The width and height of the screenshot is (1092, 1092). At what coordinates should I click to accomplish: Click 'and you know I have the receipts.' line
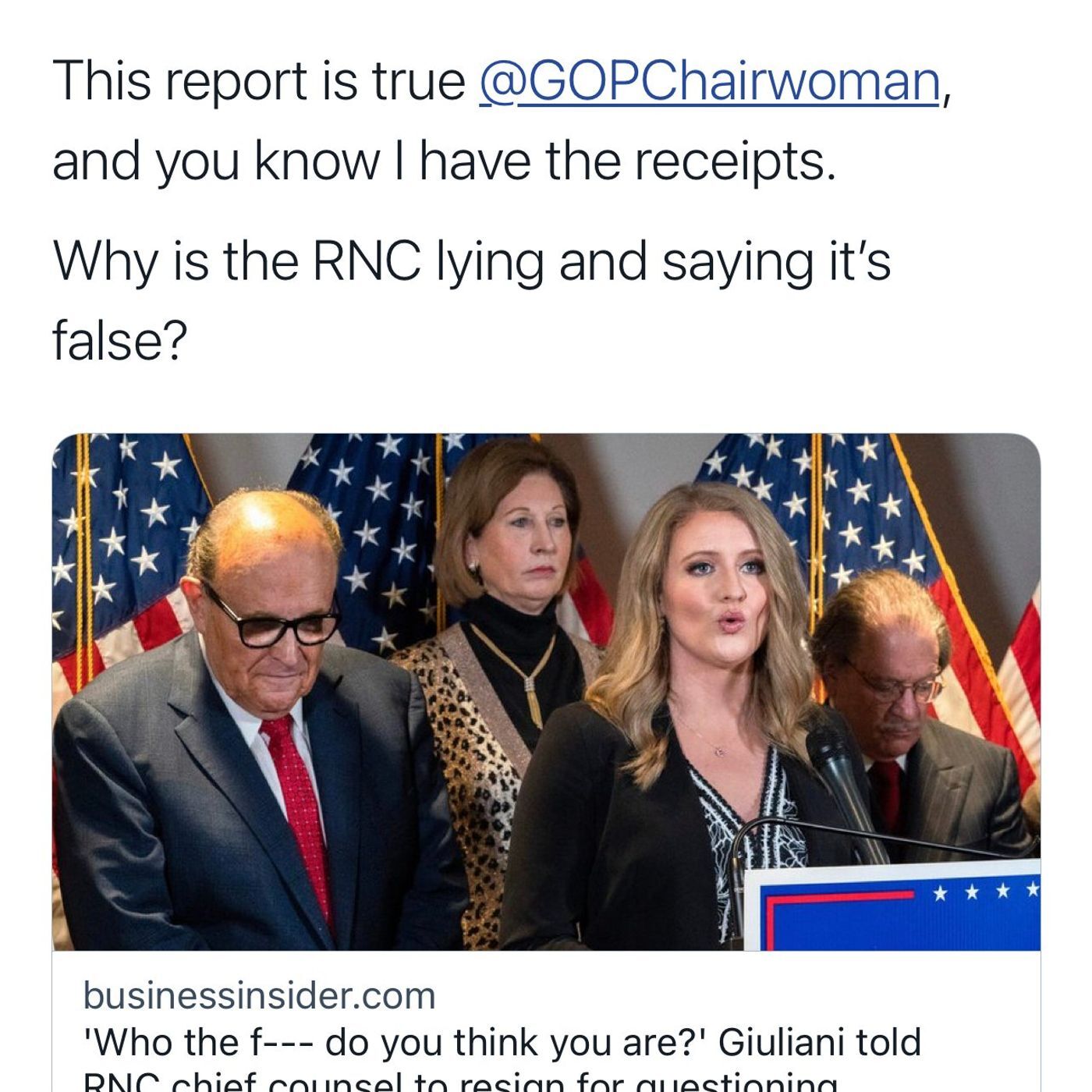pos(443,161)
